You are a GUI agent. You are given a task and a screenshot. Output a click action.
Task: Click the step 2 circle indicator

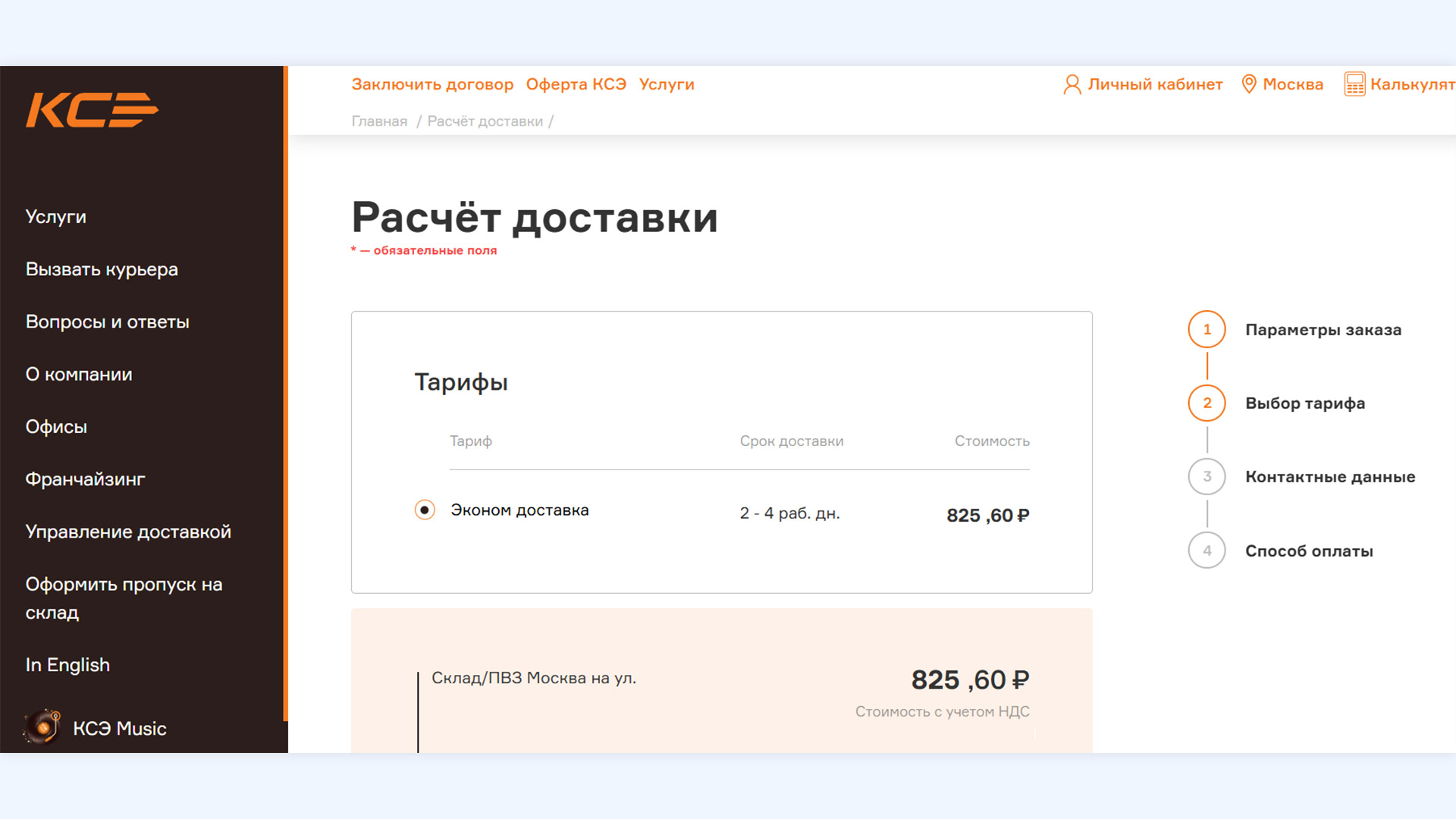tap(1207, 403)
